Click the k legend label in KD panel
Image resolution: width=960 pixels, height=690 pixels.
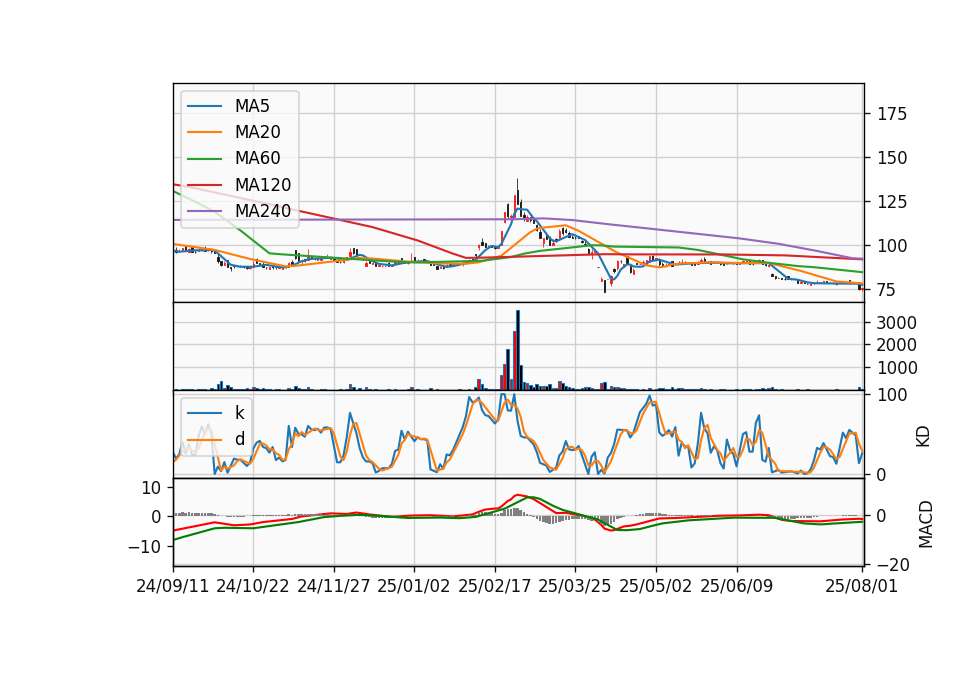coord(239,413)
